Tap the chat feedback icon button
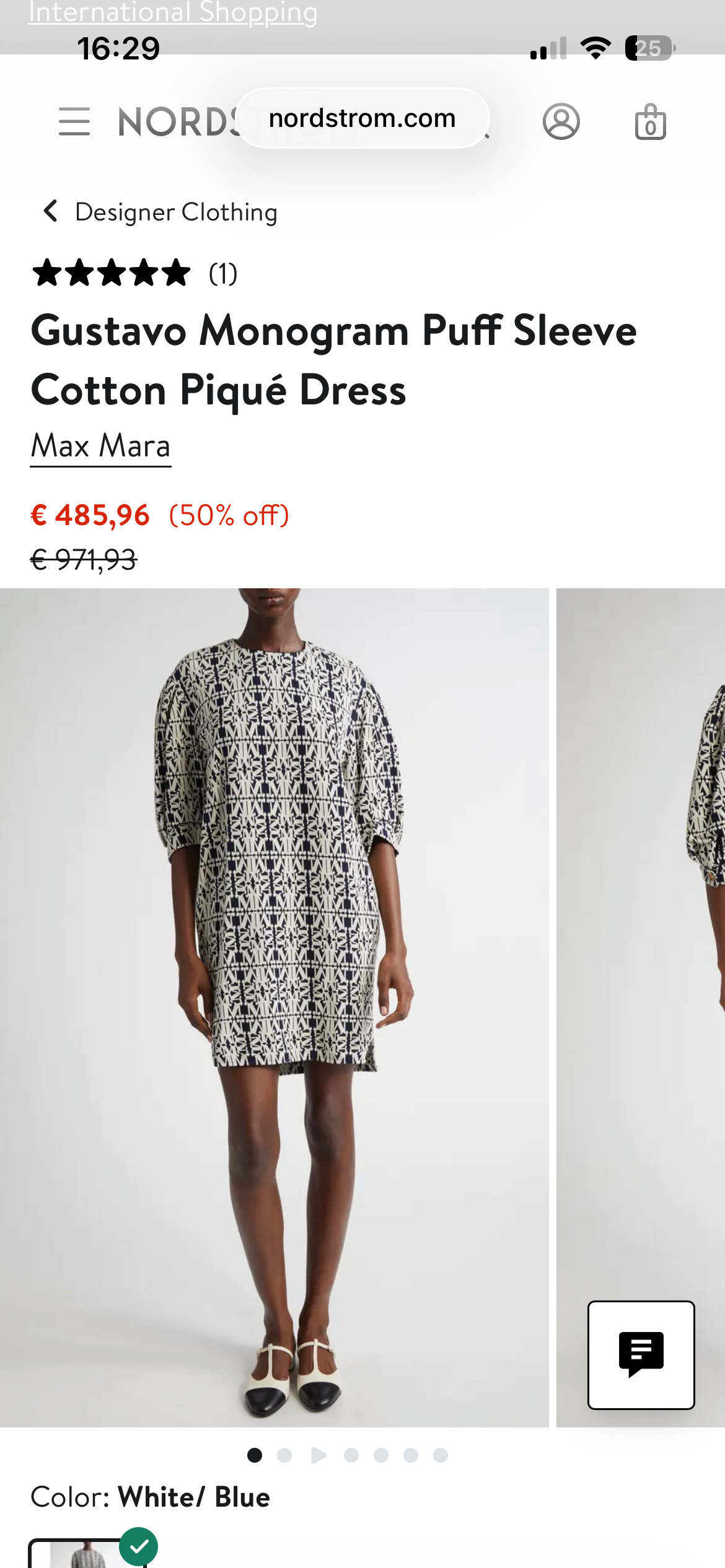 [x=641, y=1355]
